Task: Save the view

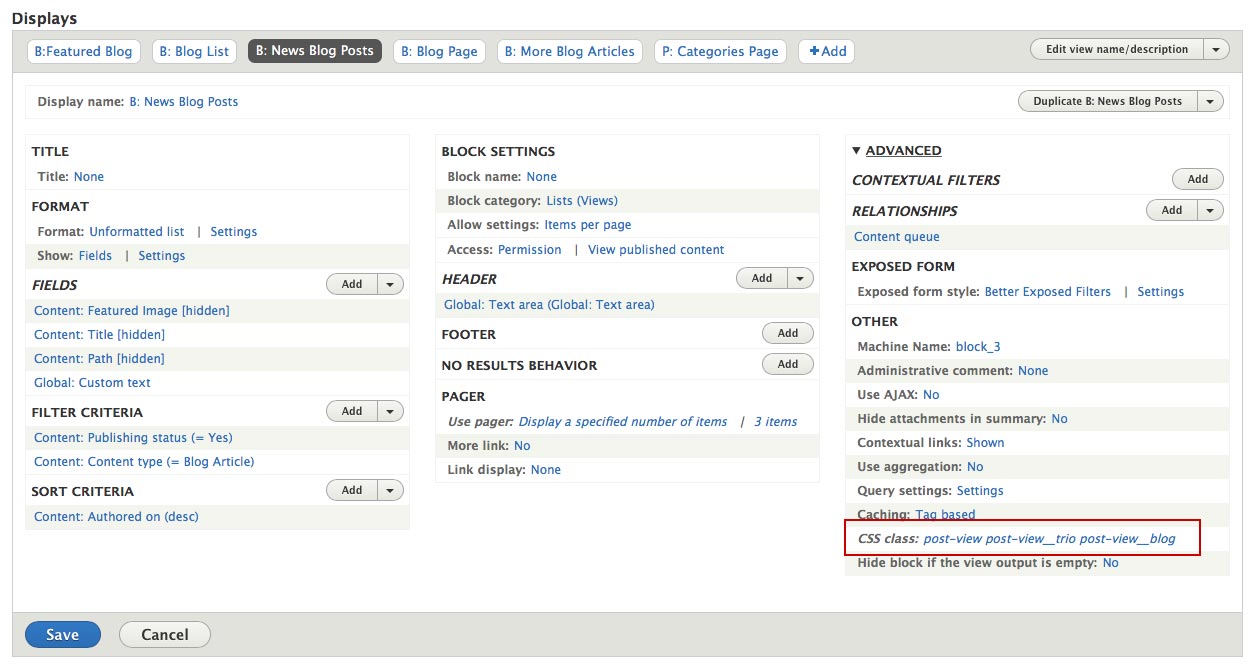Action: [62, 635]
